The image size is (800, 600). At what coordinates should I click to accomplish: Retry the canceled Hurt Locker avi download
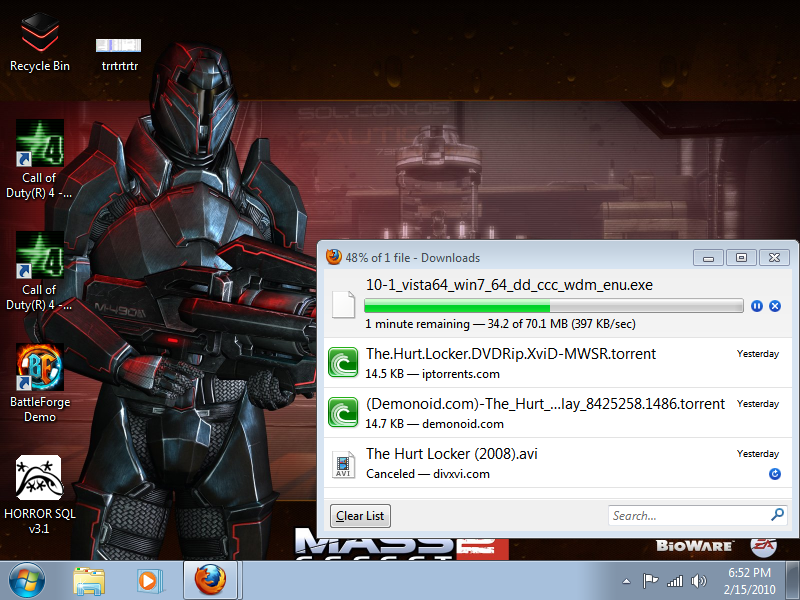(x=774, y=474)
